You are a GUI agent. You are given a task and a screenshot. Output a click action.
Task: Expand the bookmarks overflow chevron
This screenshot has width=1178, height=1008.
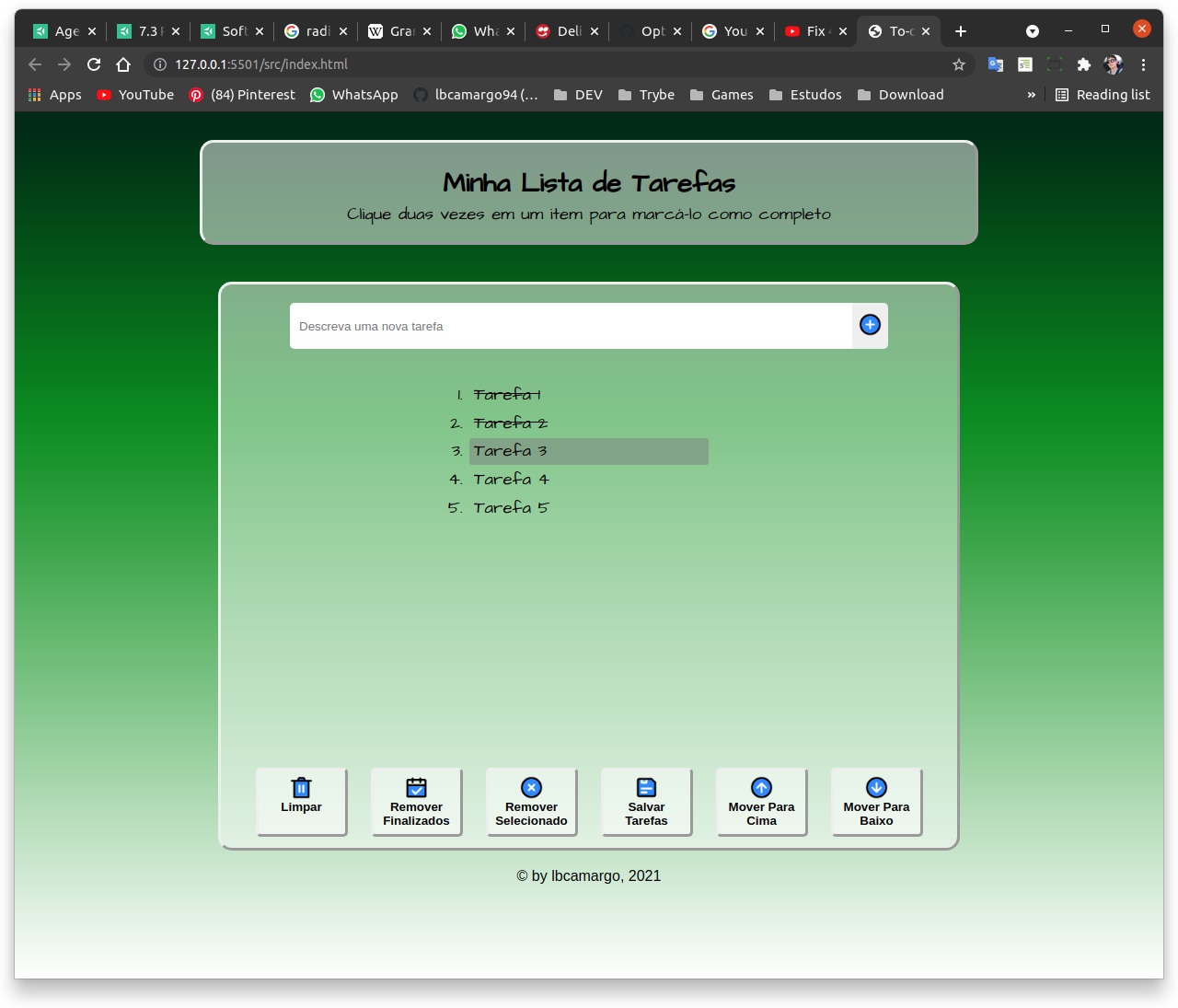(1030, 95)
